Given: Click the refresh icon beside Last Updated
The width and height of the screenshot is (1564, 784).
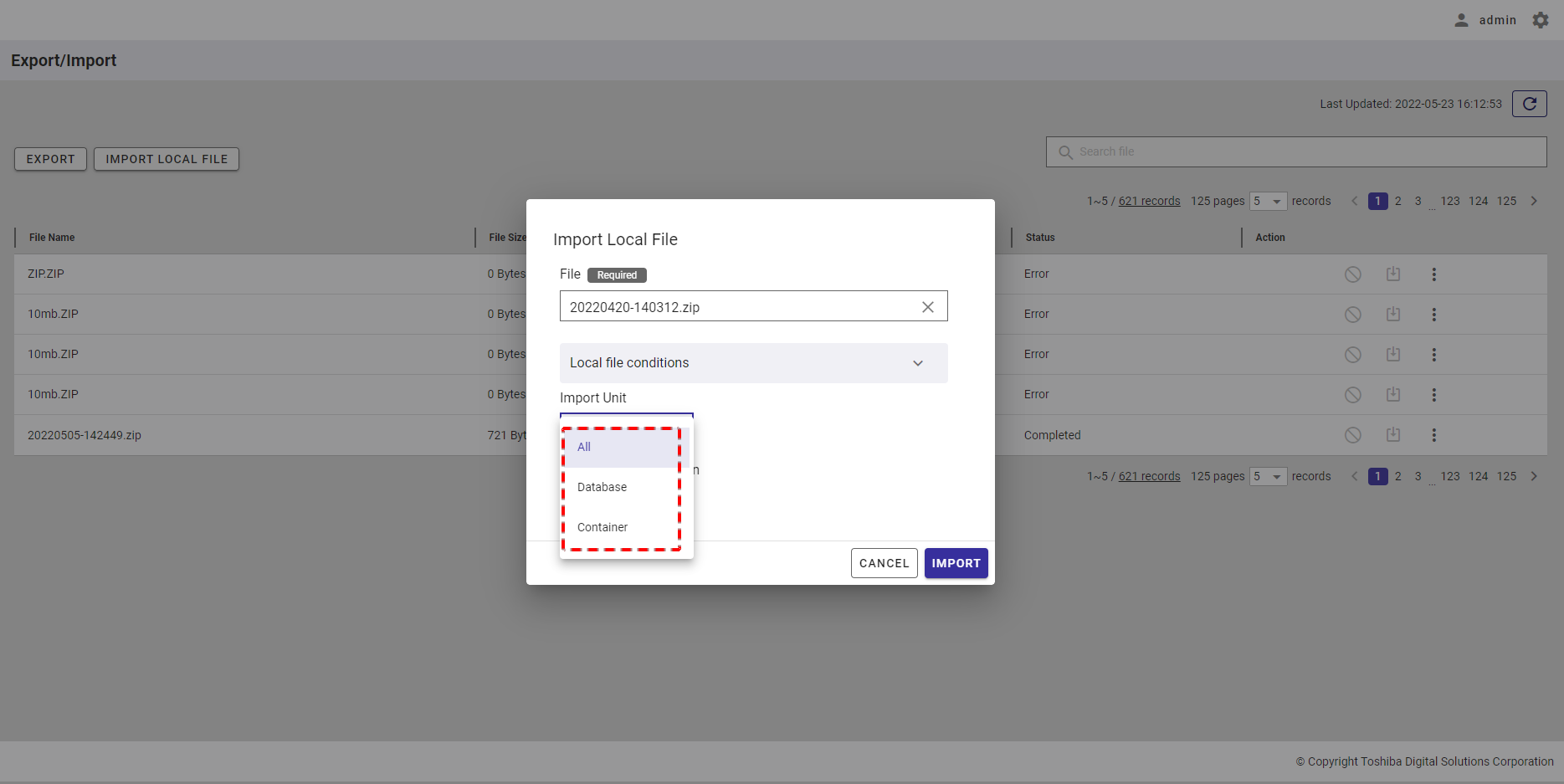Looking at the screenshot, I should coord(1529,104).
